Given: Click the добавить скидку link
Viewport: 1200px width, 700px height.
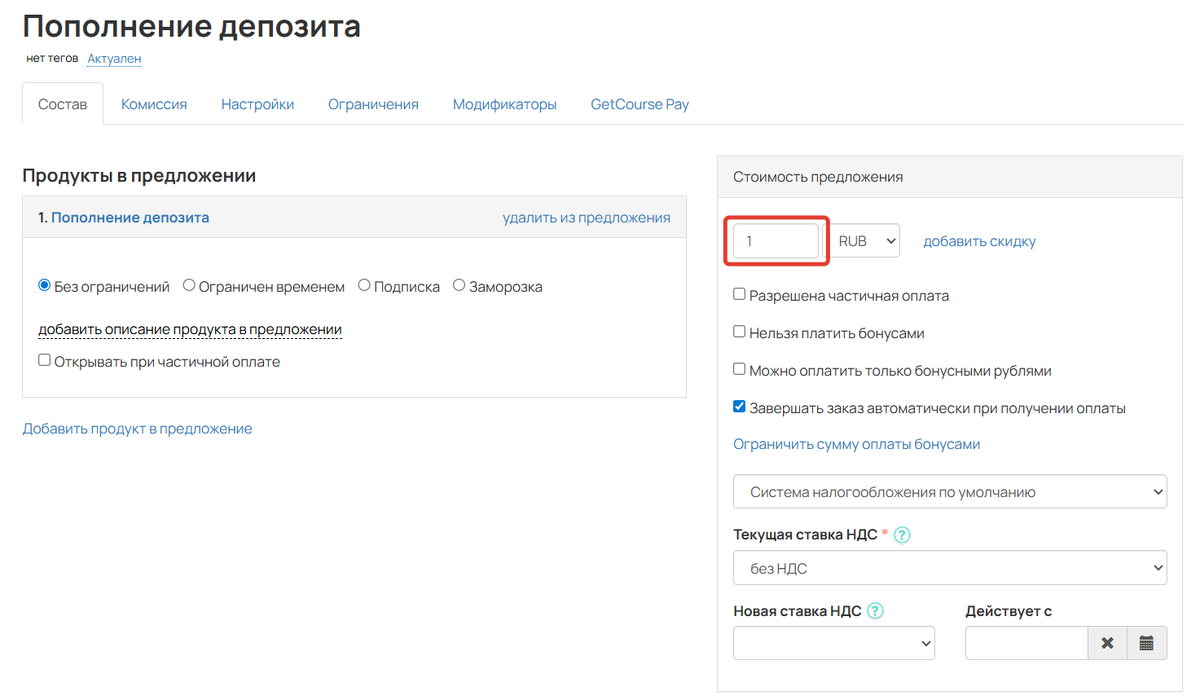Looking at the screenshot, I should (x=979, y=241).
